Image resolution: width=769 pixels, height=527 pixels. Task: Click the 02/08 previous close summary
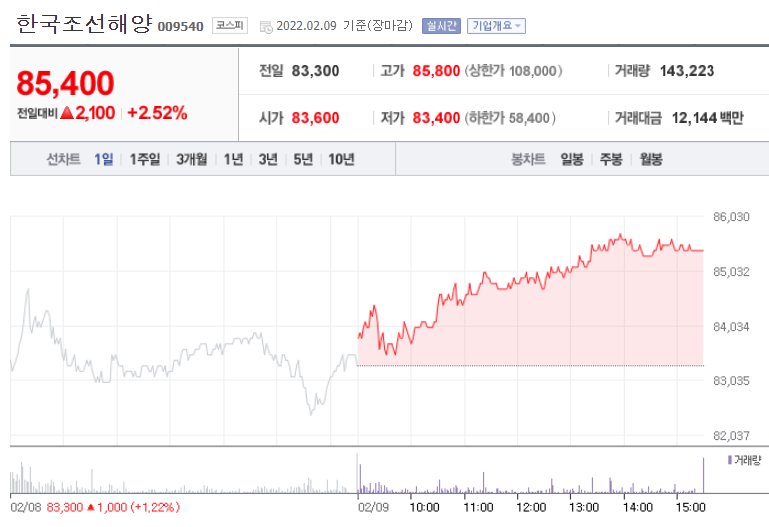click(95, 507)
